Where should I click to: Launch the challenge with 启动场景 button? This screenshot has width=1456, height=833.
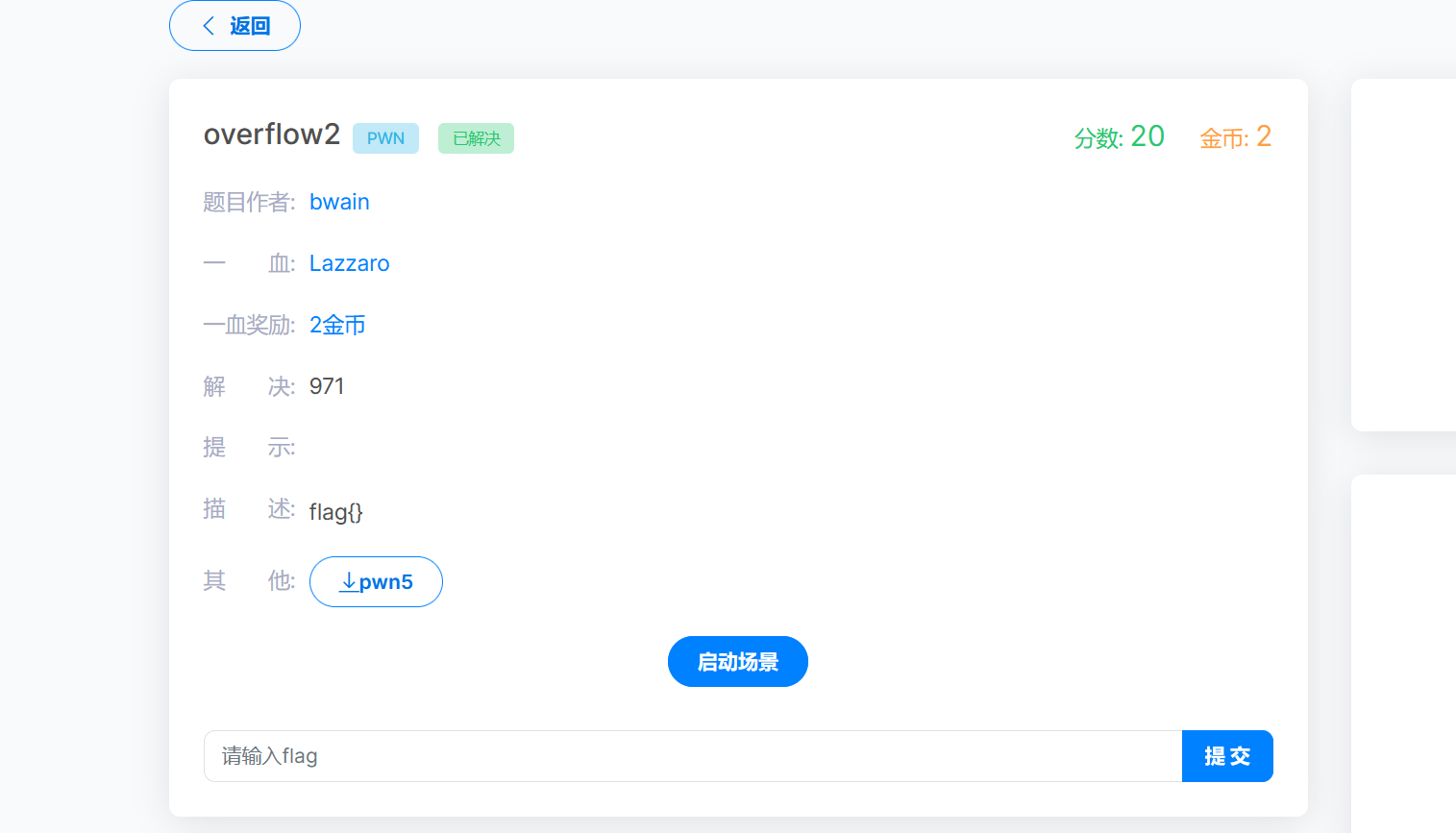click(x=737, y=662)
